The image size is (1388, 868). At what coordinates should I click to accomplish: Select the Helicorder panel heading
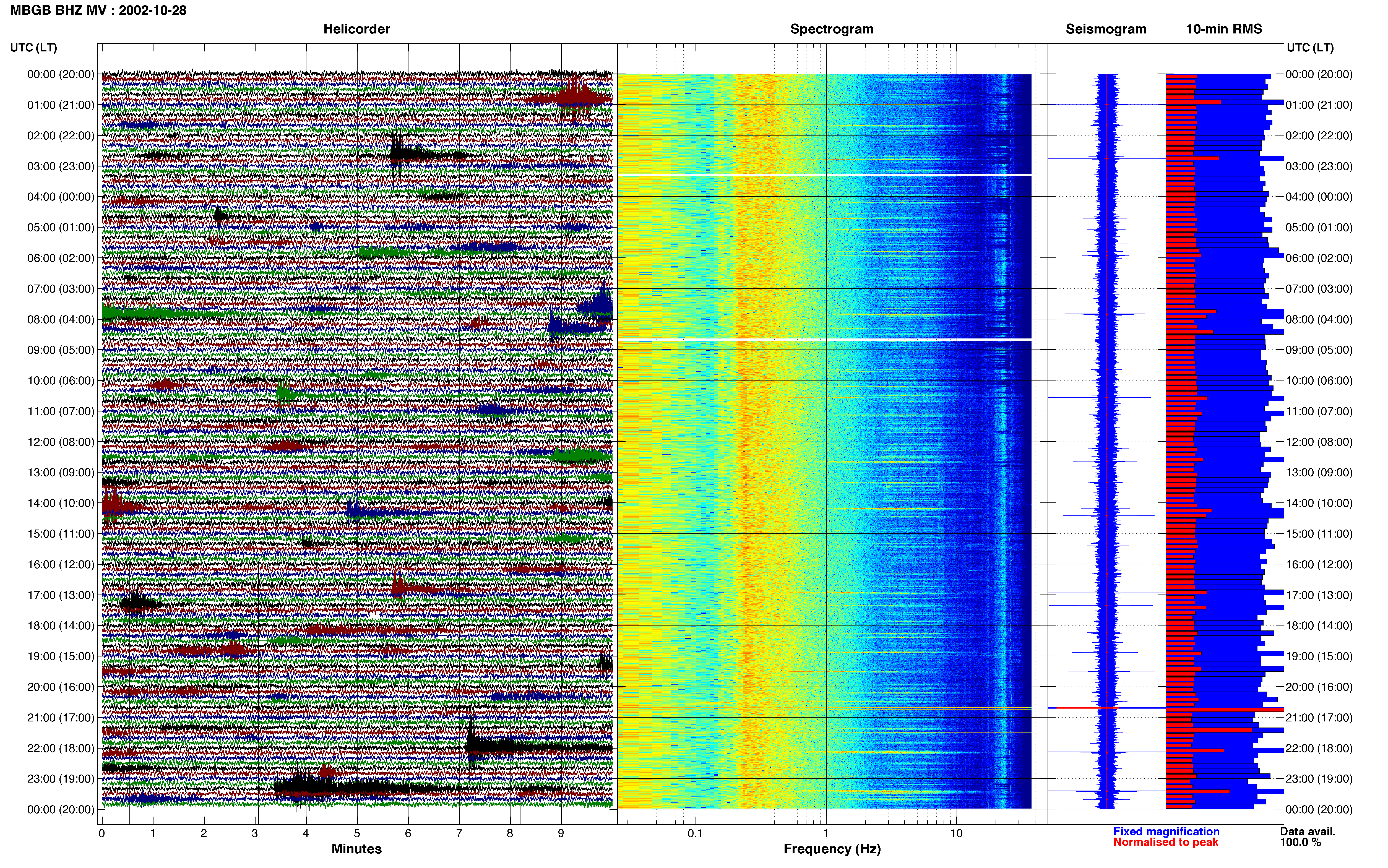356,29
